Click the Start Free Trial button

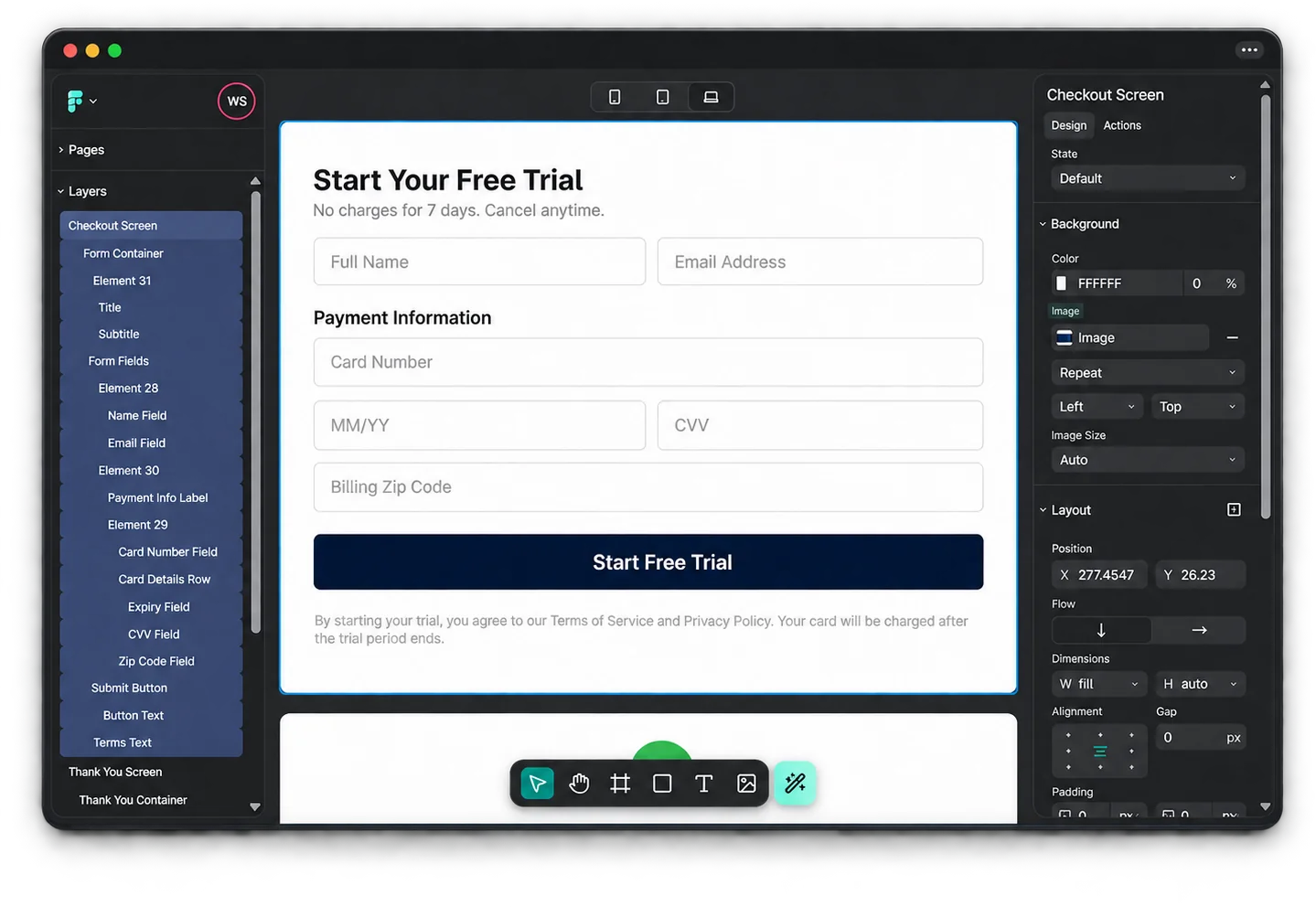pyautogui.click(x=648, y=562)
